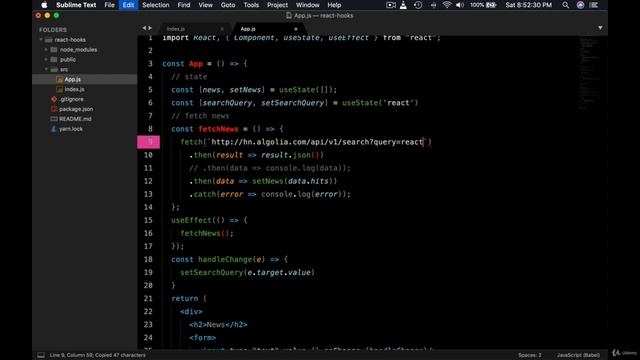The width and height of the screenshot is (640, 360).
Task: Open the Tools menu
Action: click(251, 5)
